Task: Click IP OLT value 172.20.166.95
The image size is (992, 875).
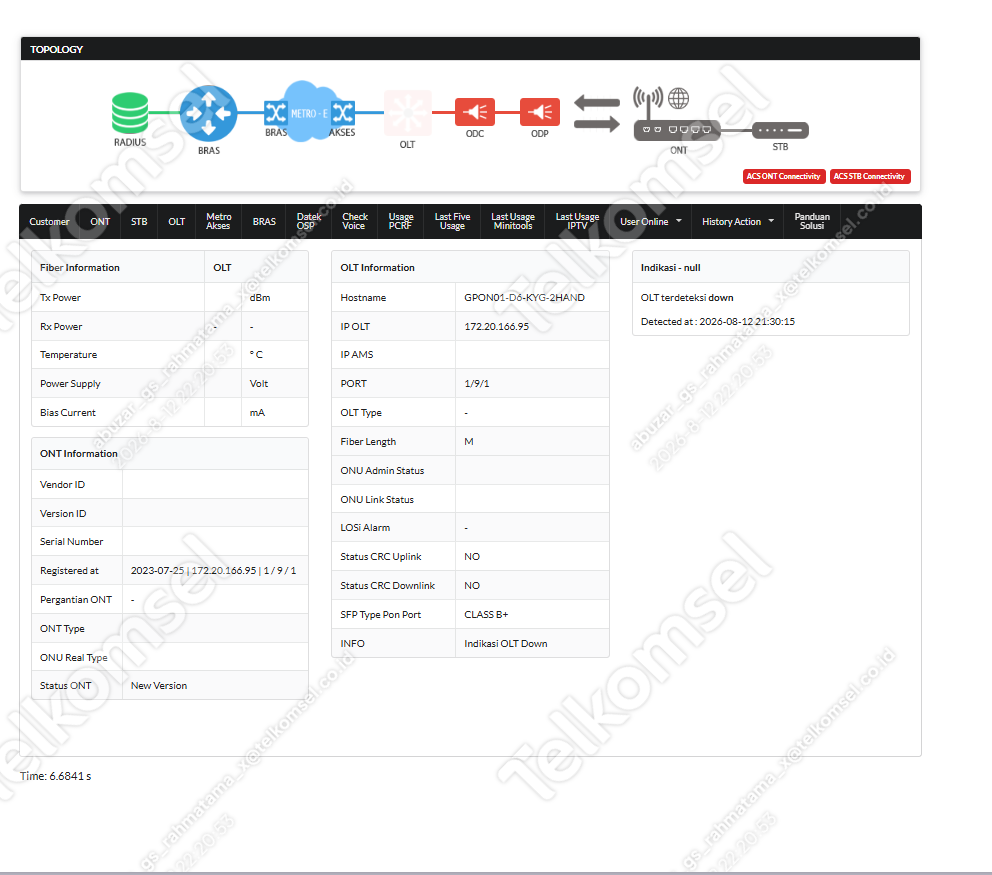Action: click(496, 326)
